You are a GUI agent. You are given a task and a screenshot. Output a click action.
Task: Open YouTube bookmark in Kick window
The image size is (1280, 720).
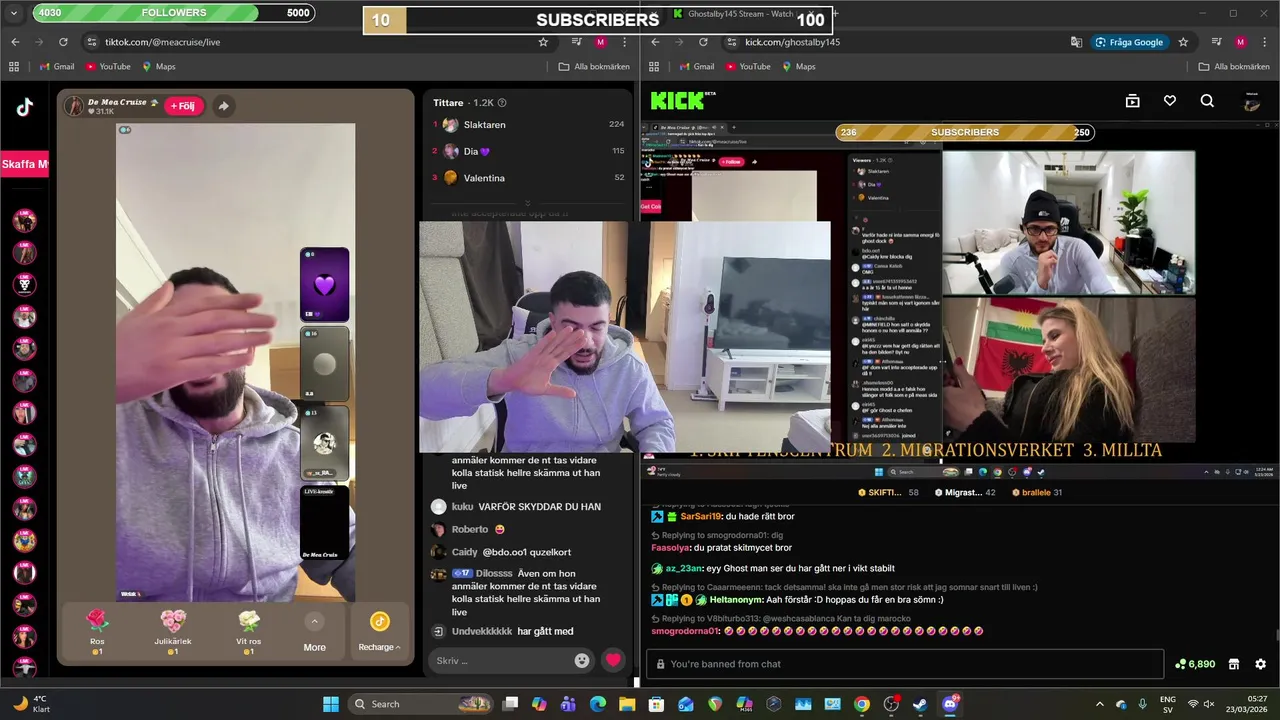[x=748, y=67]
